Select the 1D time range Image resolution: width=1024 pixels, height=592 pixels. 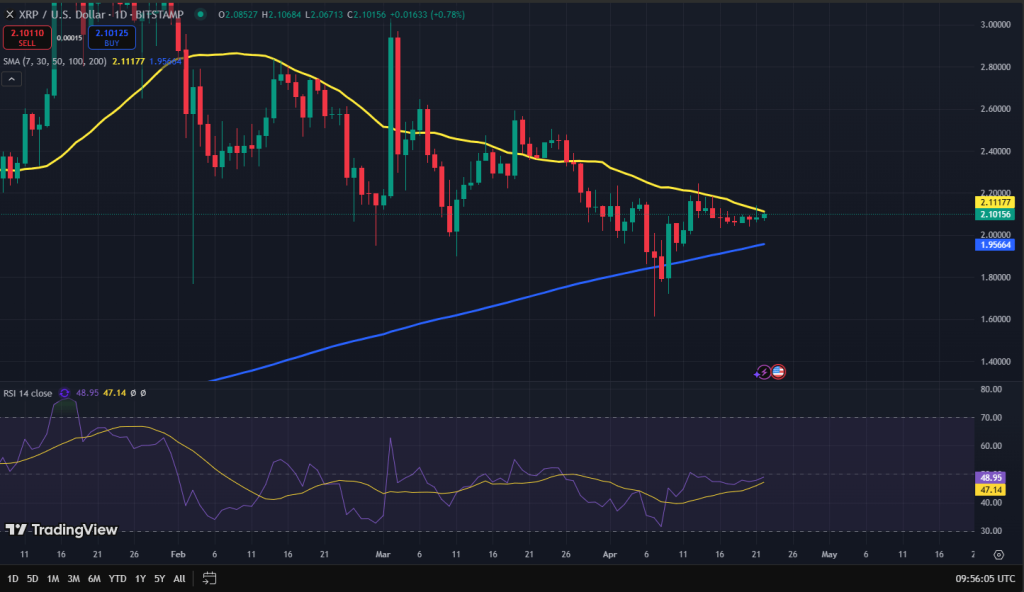click(12, 578)
